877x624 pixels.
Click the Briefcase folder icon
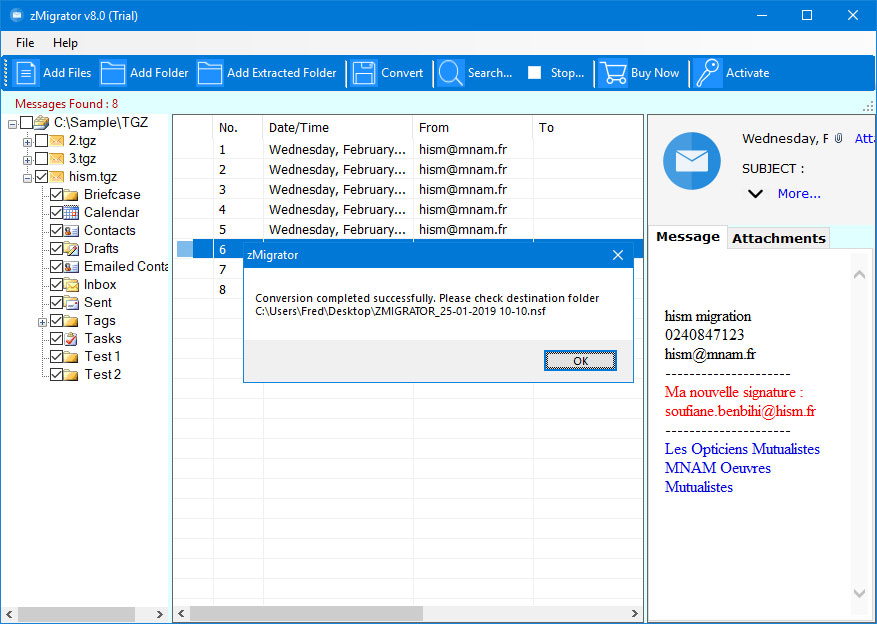pyautogui.click(x=71, y=195)
